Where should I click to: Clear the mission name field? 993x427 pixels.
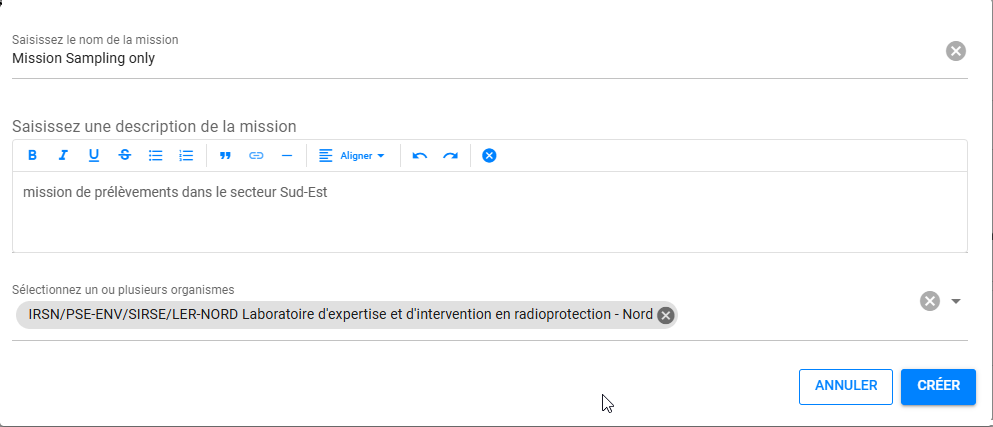pos(956,51)
